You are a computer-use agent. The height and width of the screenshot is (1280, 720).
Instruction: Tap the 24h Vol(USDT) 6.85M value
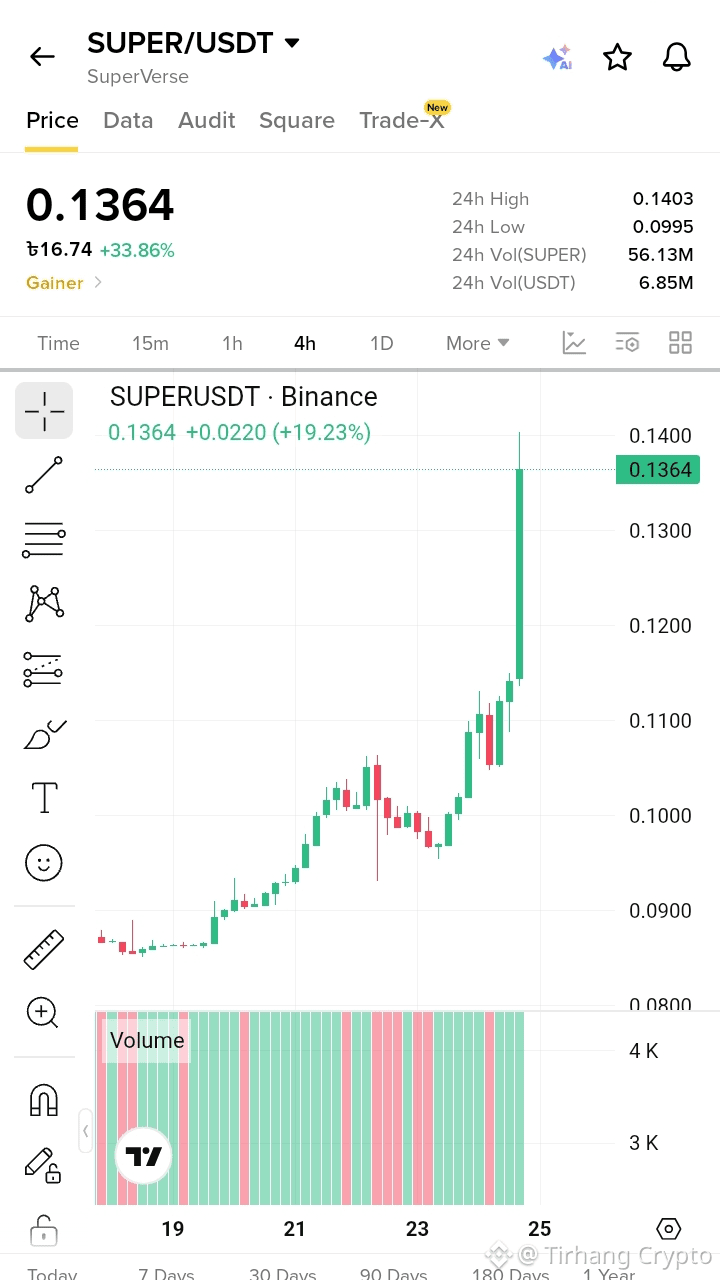tap(666, 283)
